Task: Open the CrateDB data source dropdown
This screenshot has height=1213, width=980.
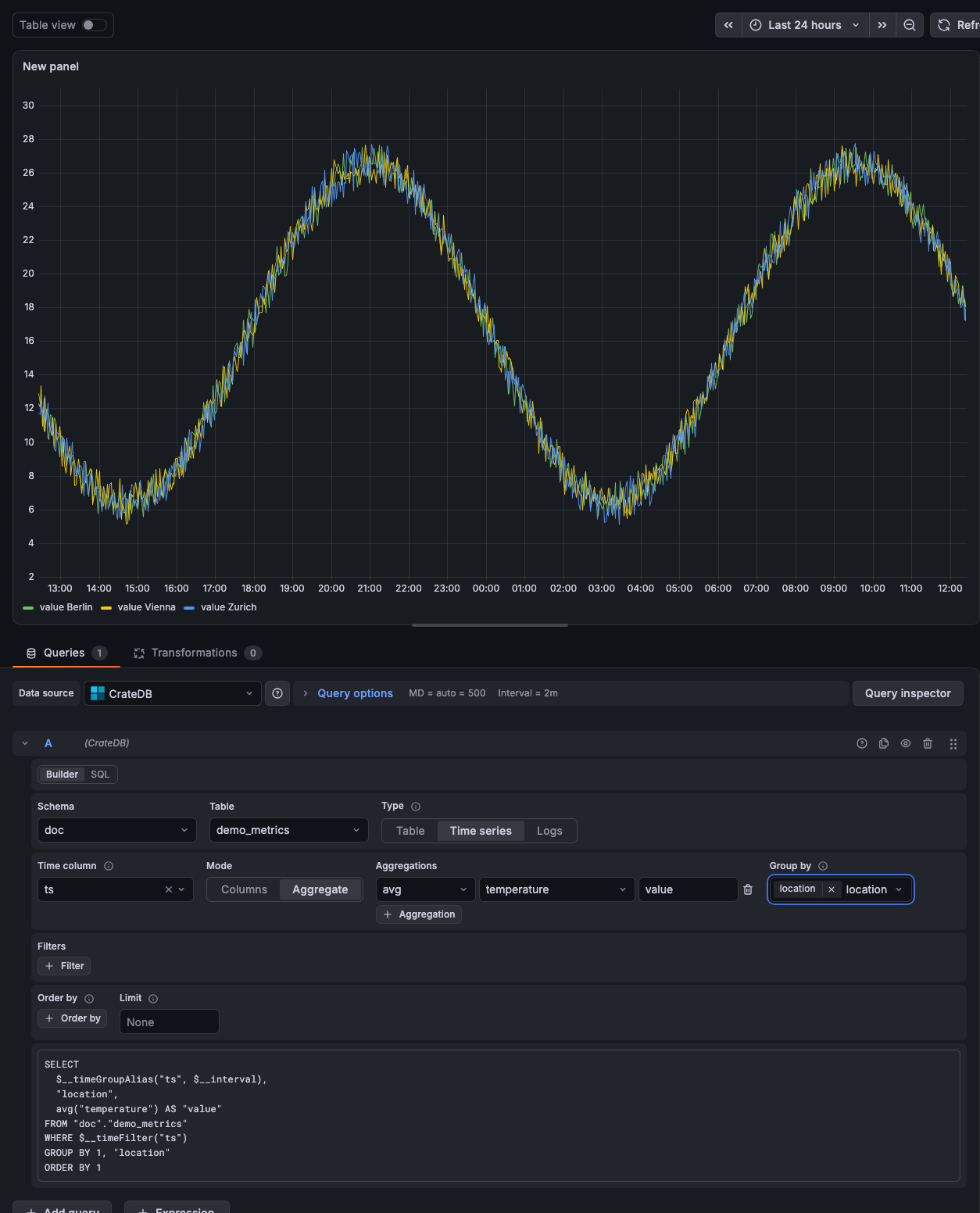Action: click(x=172, y=693)
